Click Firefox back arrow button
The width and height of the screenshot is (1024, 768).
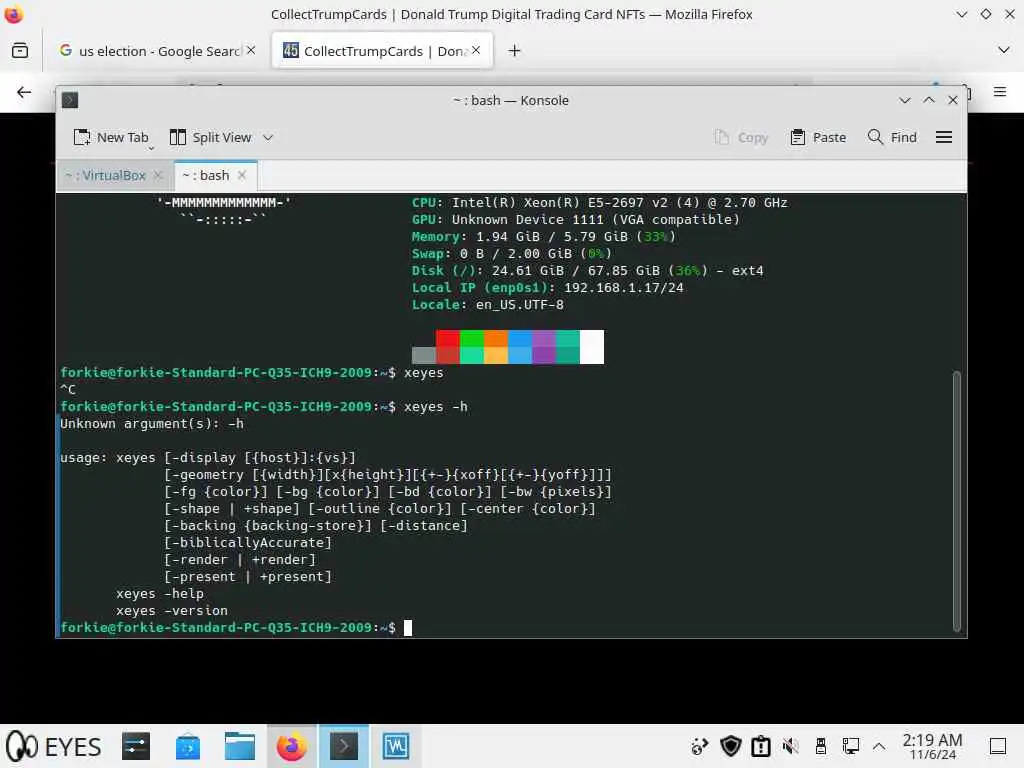click(24, 92)
